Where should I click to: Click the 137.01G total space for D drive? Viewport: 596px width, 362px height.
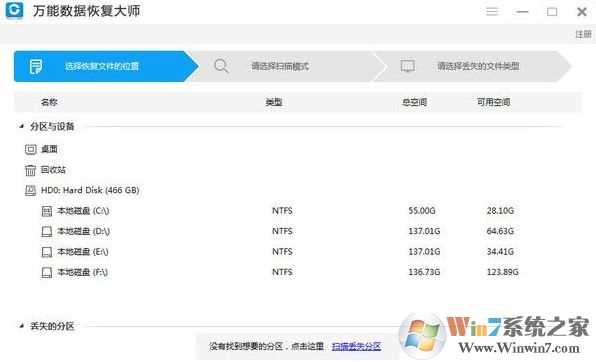coord(424,231)
